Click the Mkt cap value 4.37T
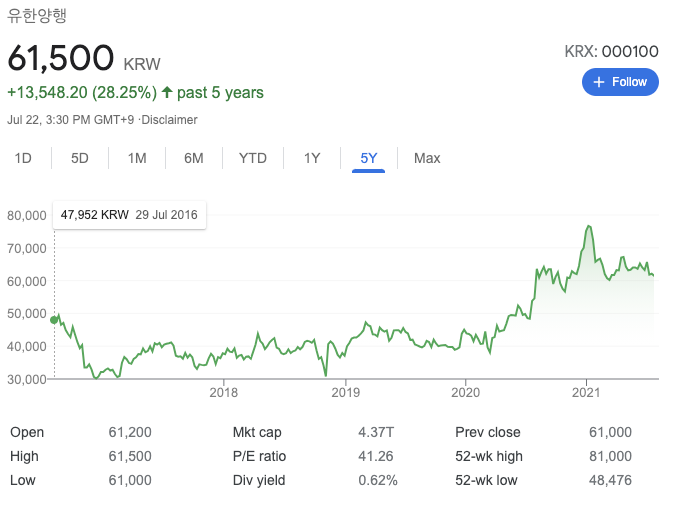 376,432
